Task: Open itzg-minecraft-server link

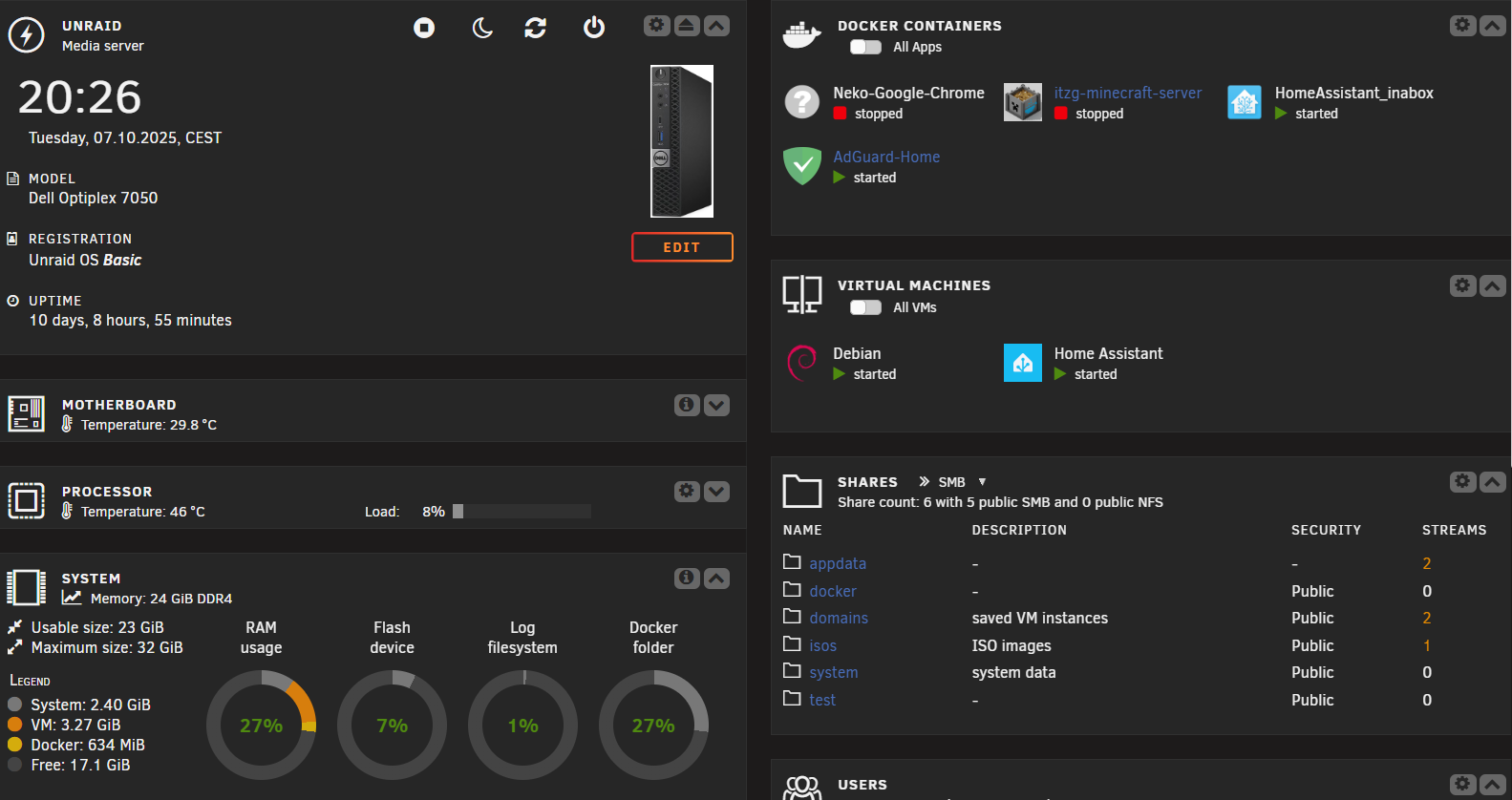Action: click(1128, 93)
